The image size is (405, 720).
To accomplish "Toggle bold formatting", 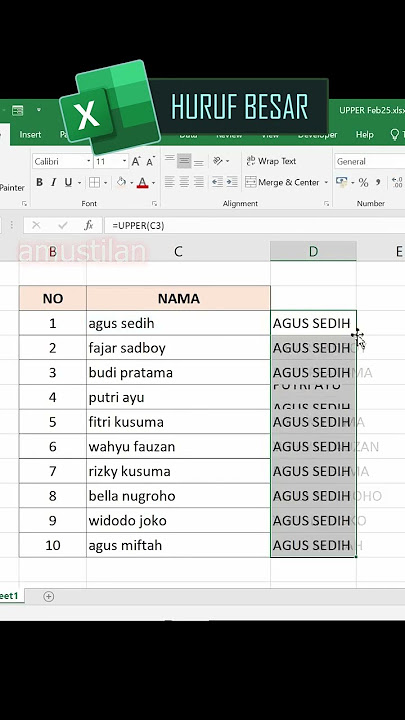I will [39, 183].
